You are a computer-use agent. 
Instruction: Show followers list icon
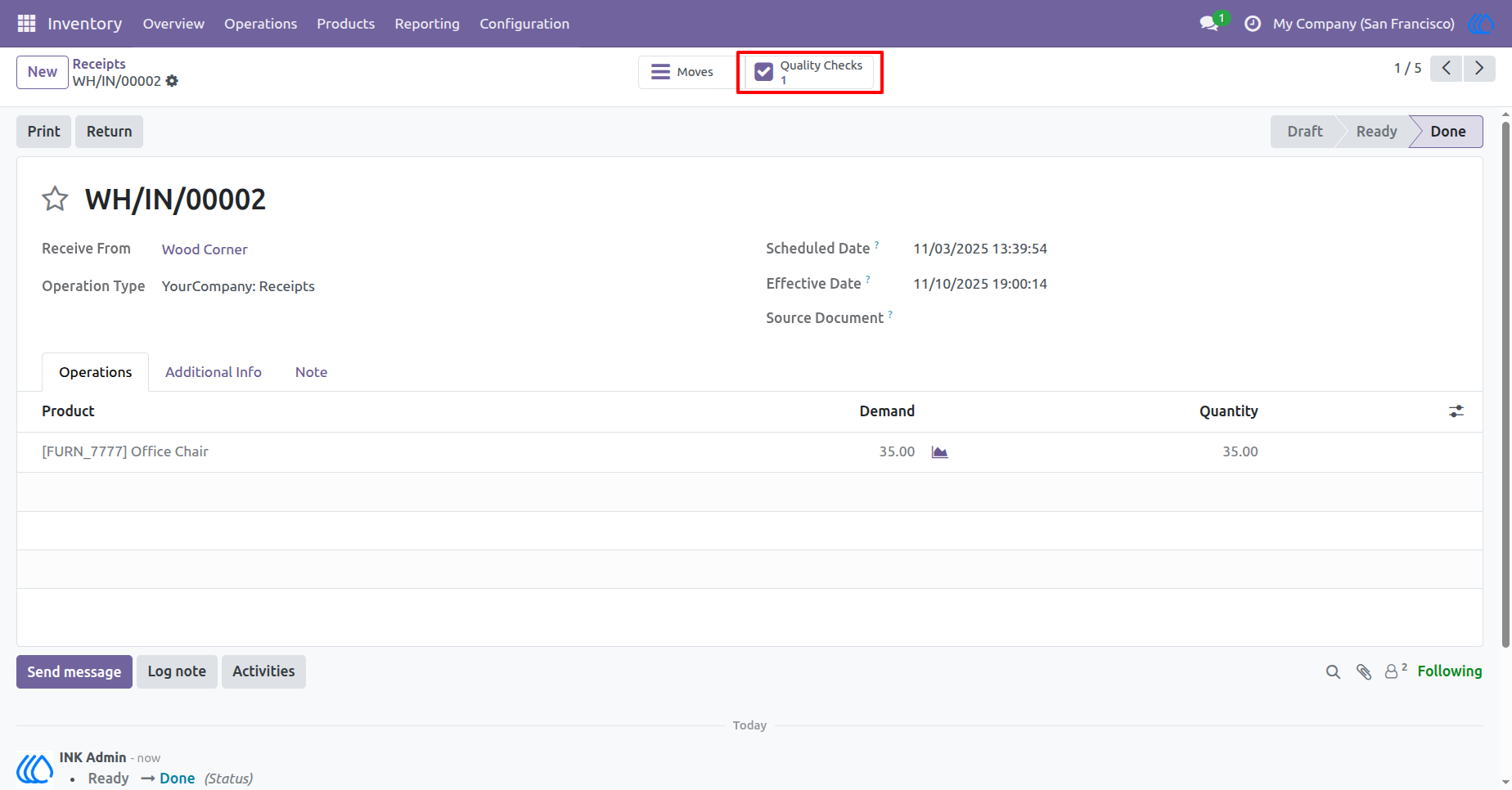click(x=1395, y=671)
